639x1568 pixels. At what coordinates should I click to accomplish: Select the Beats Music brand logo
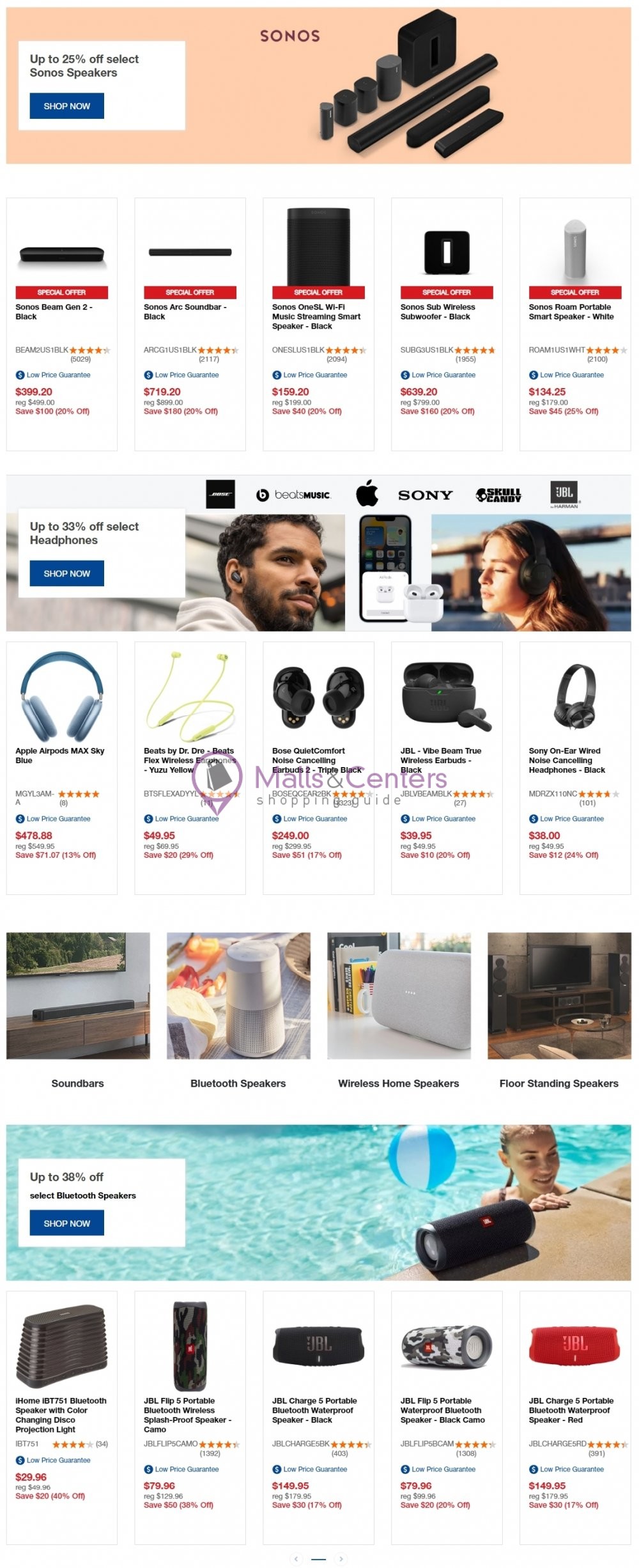[x=293, y=495]
